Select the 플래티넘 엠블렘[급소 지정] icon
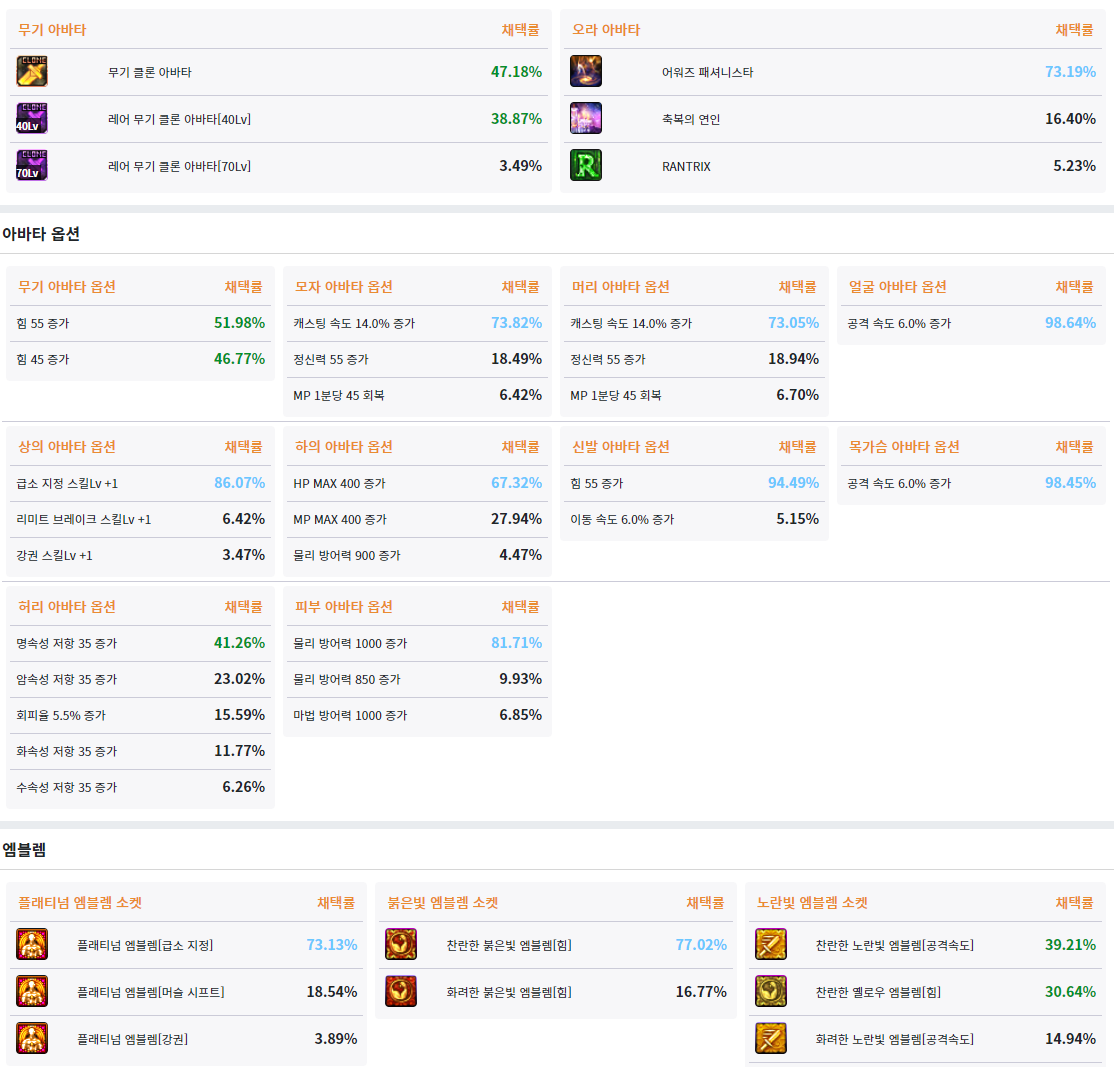 pyautogui.click(x=32, y=945)
